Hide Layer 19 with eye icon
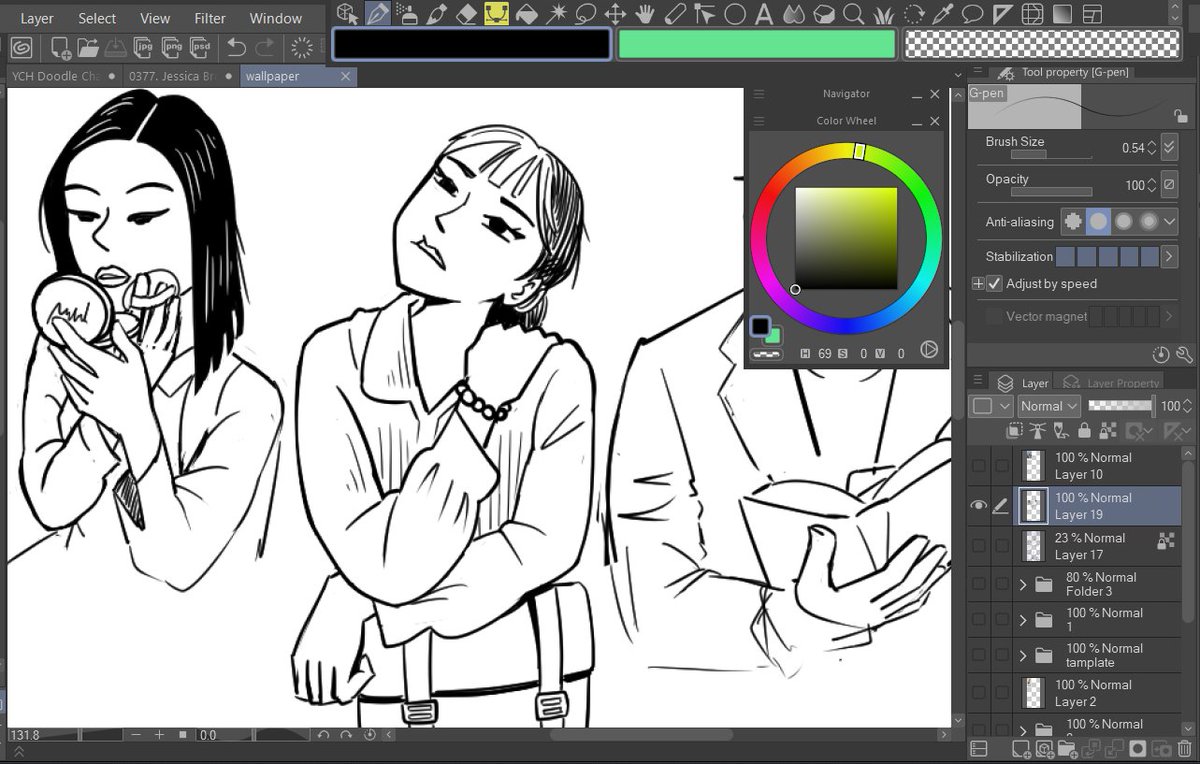This screenshot has width=1200, height=764. click(979, 507)
